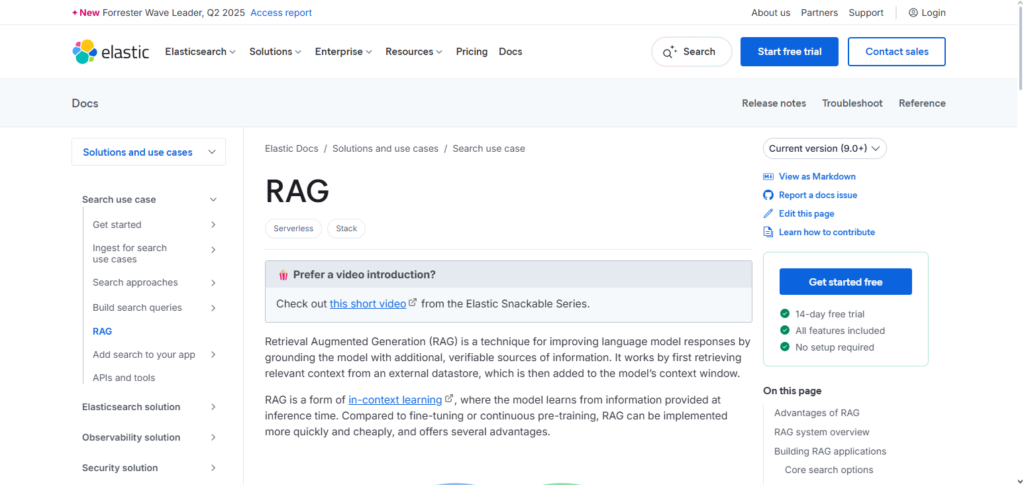Open Support in top bar

tap(866, 12)
